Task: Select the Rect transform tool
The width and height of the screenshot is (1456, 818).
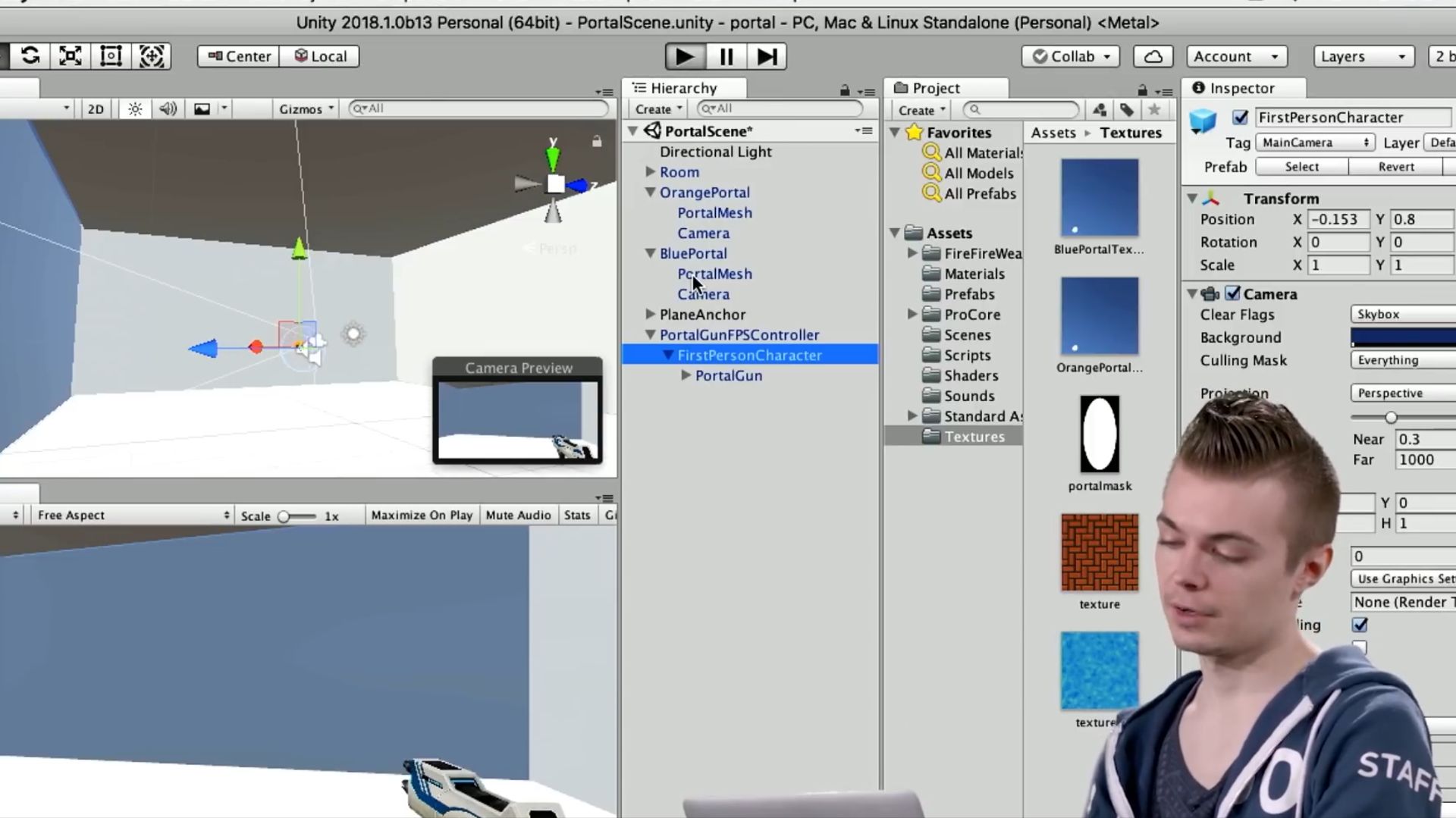Action: point(111,56)
